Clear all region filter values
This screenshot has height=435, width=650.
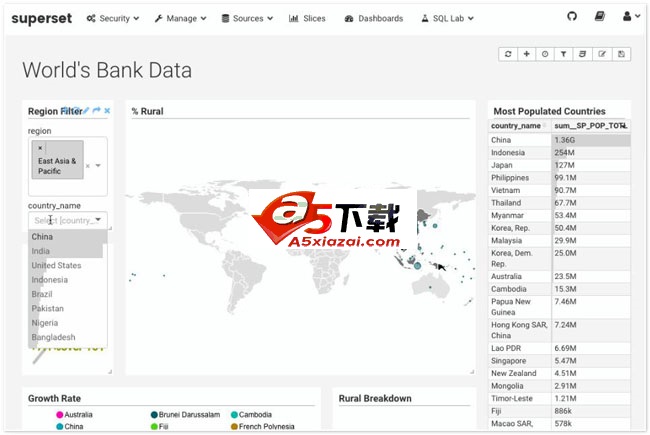87,166
